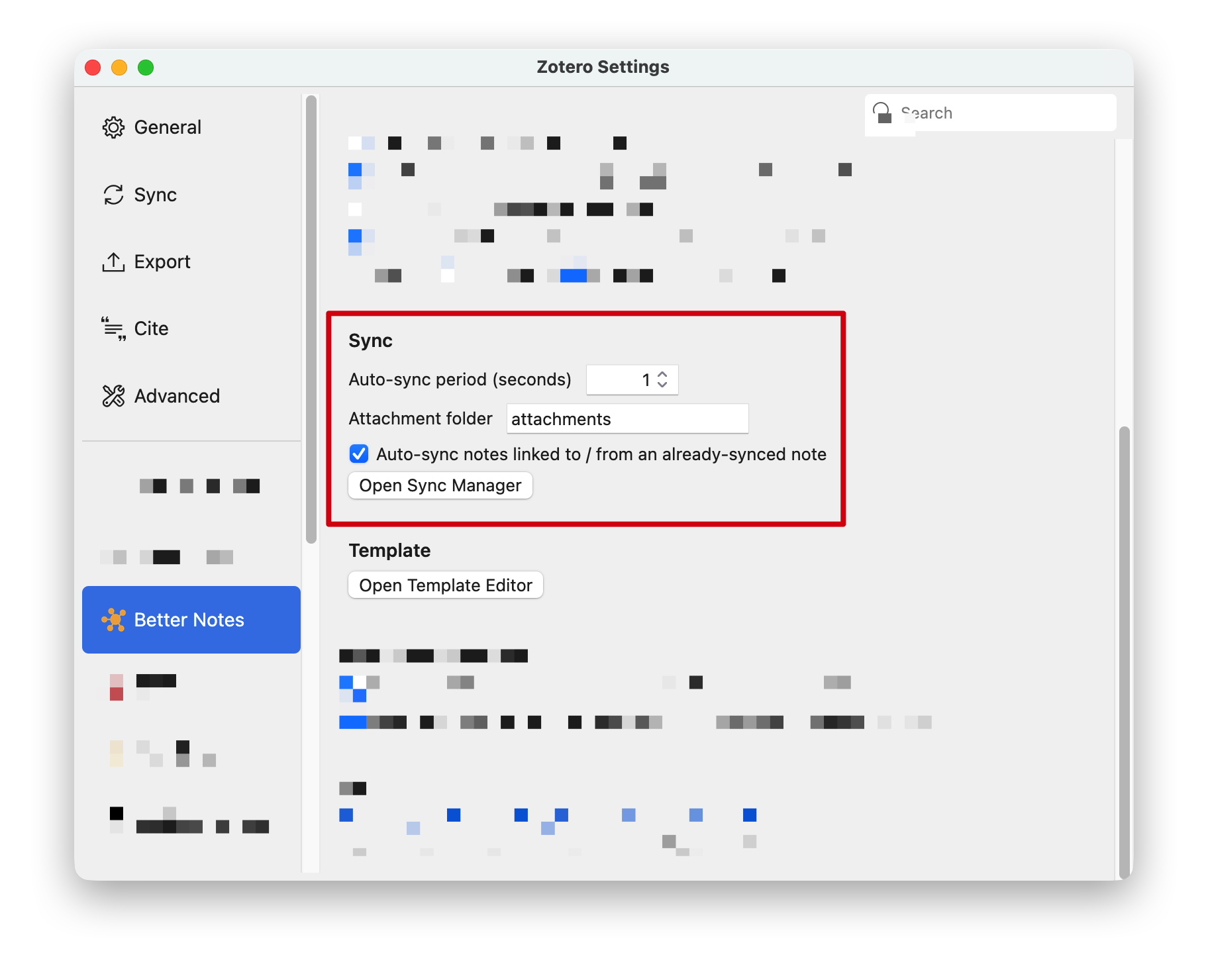Click the "Auto-sync period (seconds)" label
The width and height of the screenshot is (1208, 980).
(x=460, y=379)
